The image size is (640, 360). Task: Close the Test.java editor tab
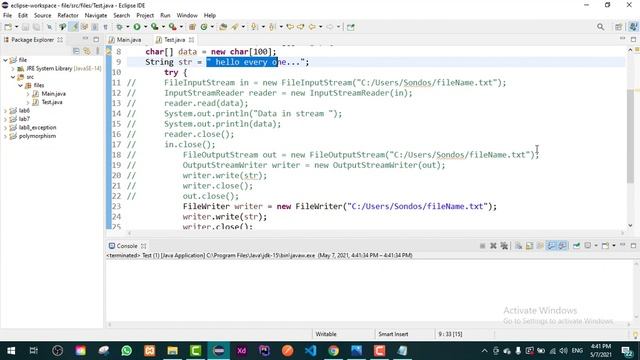coord(191,40)
